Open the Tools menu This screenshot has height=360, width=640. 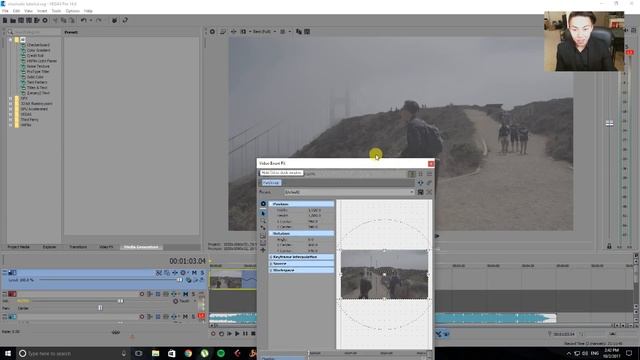pos(56,11)
